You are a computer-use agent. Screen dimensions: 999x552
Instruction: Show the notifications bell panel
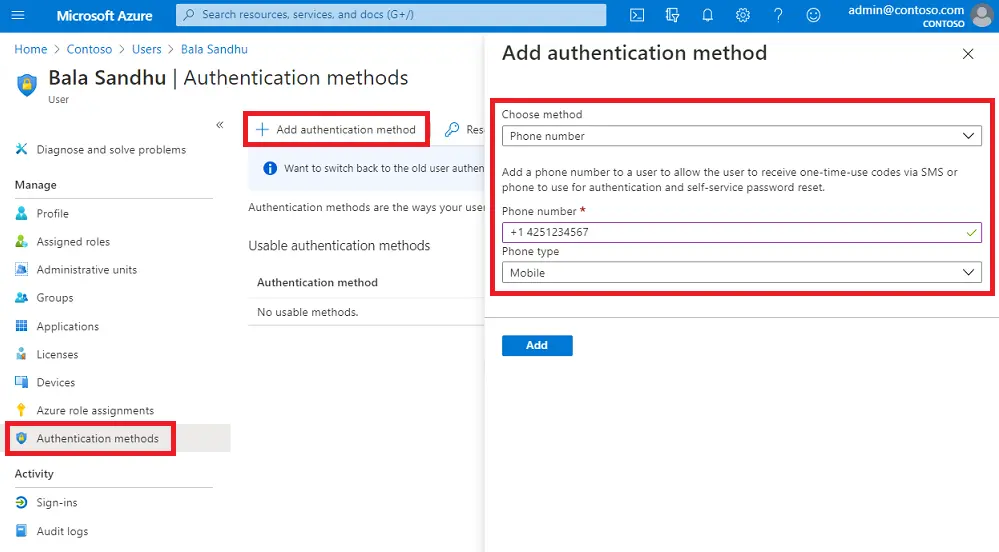click(x=707, y=15)
